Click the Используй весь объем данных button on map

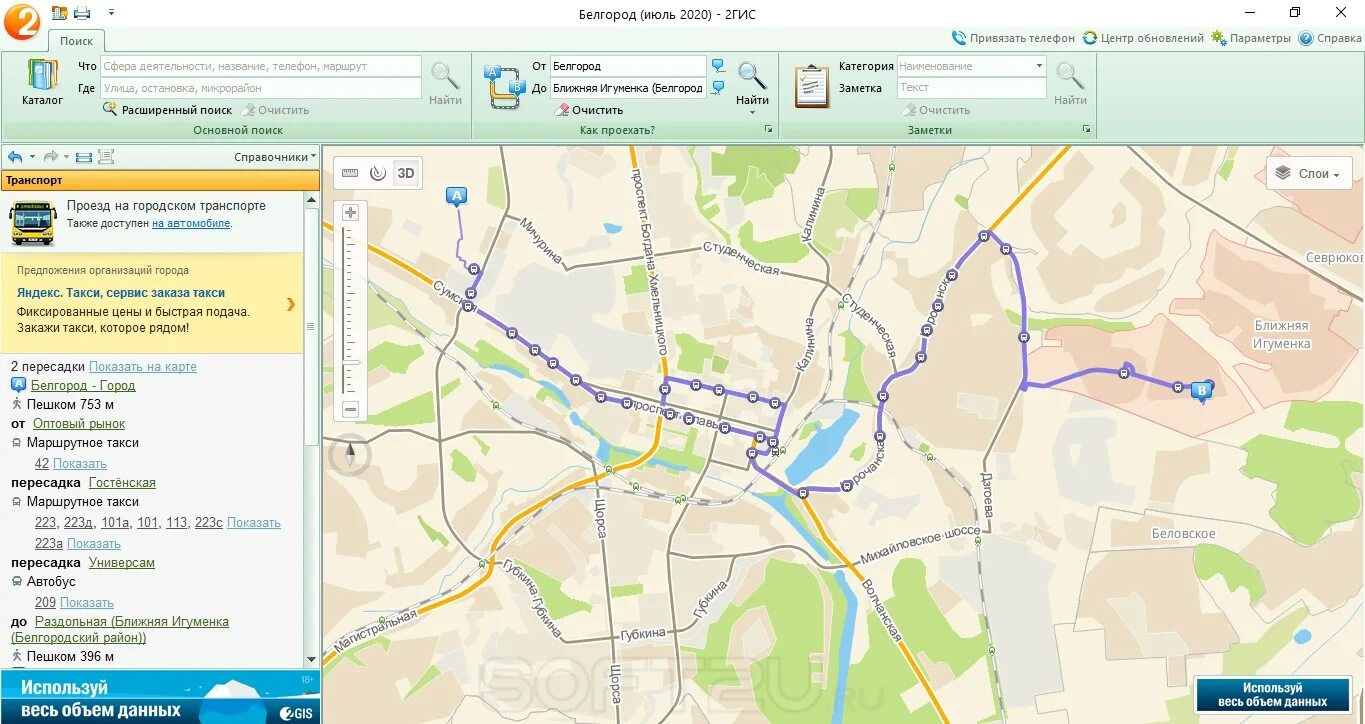tap(1273, 695)
